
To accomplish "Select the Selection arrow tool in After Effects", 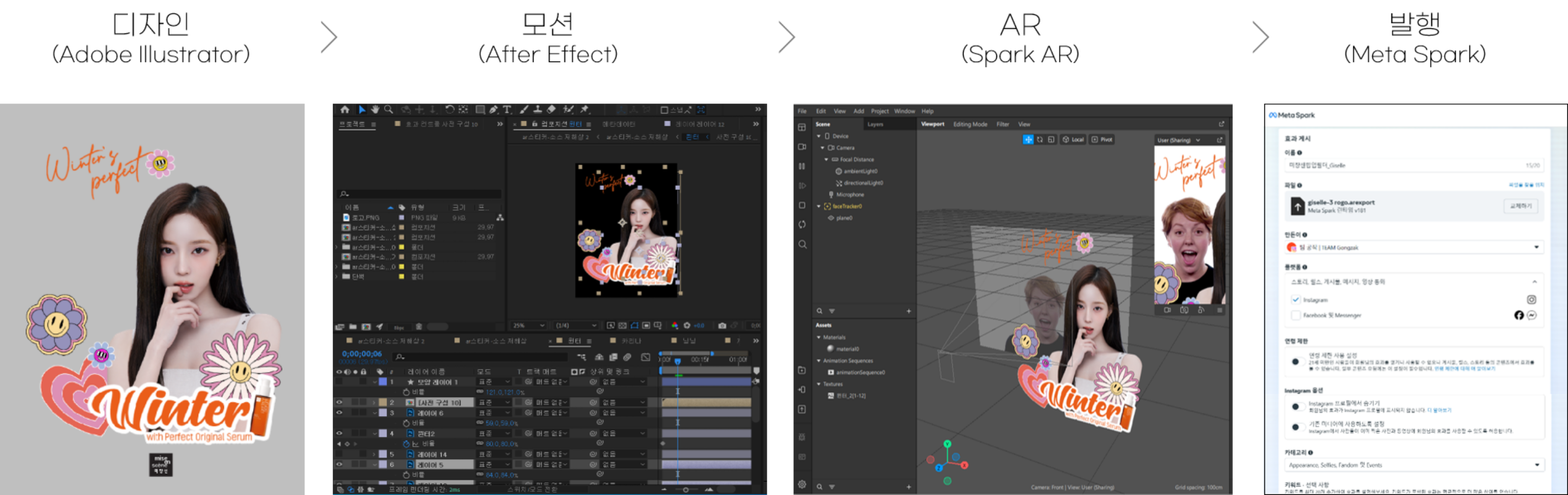I will 361,109.
